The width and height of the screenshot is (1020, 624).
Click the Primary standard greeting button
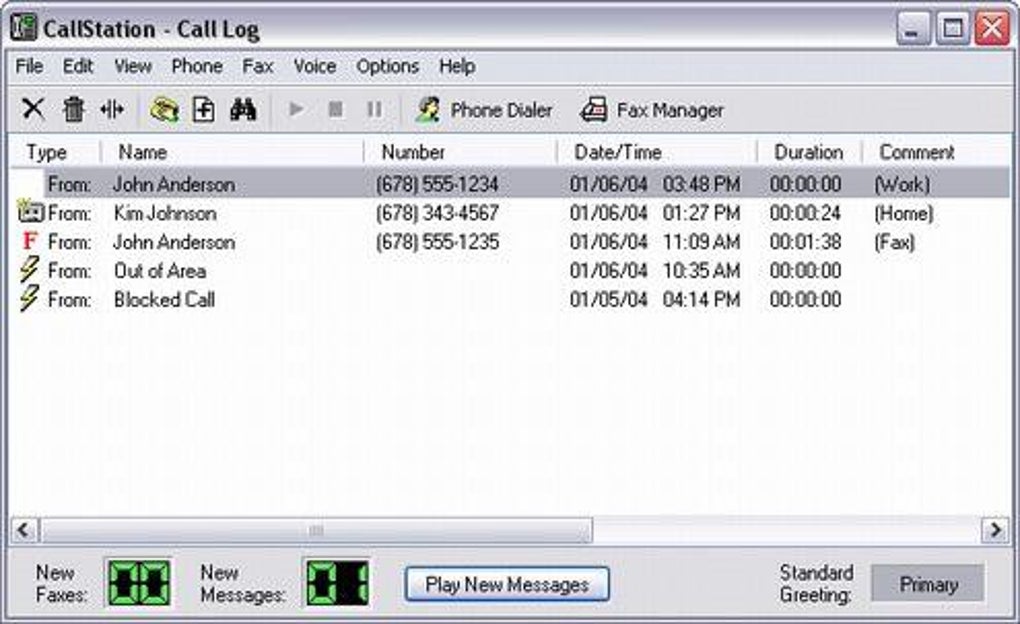coord(928,584)
